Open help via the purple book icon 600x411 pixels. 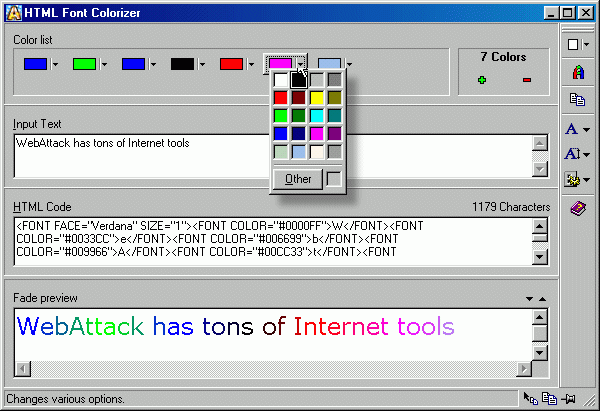[578, 209]
